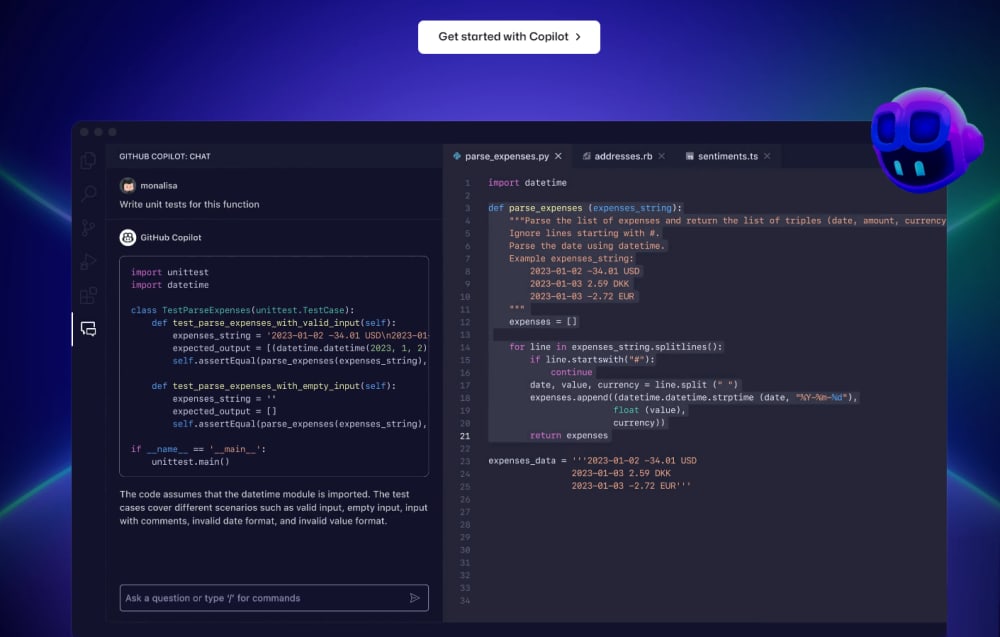Click 'test_parse_expenses_with_empty_input' definition line
Viewport: 1000px width, 637px height.
[x=274, y=386]
